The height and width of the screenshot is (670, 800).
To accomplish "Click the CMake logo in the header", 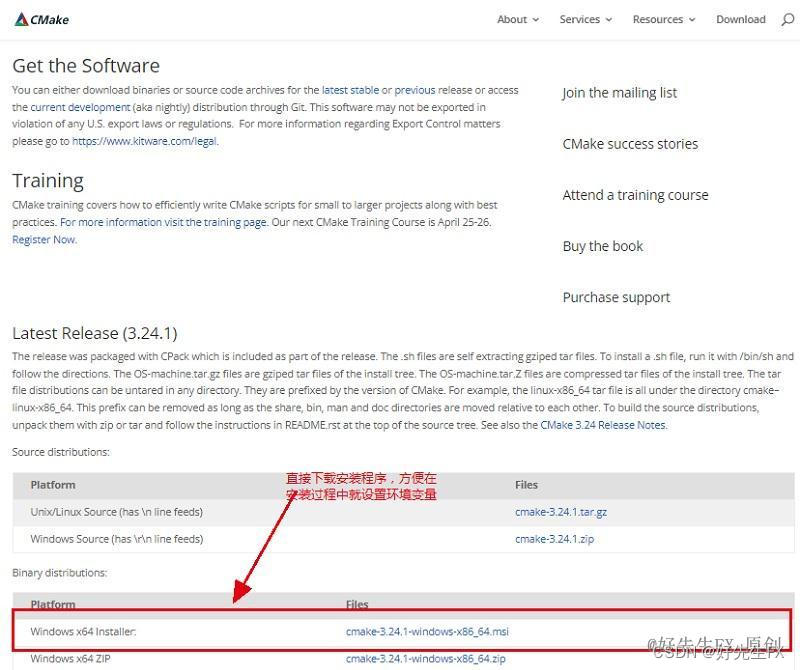I will (x=42, y=20).
